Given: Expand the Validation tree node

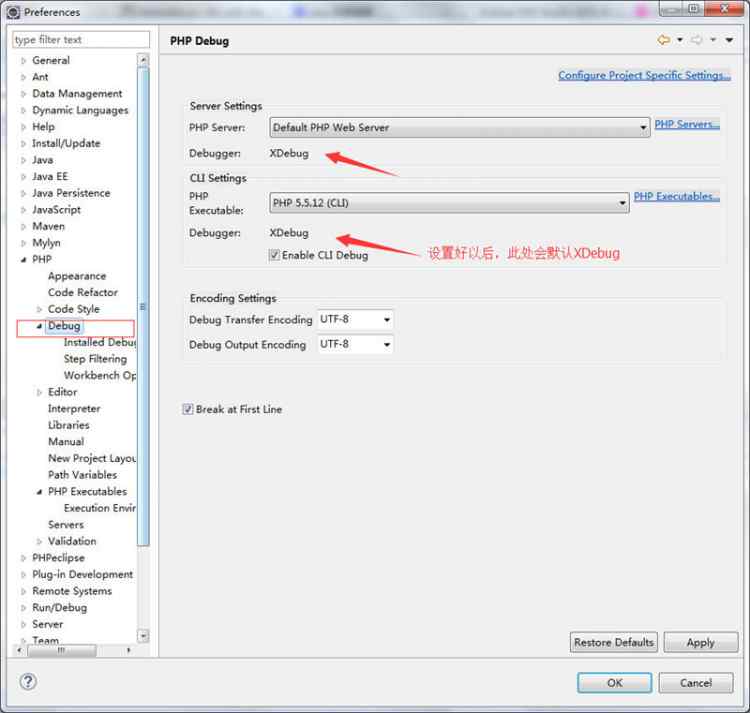Looking at the screenshot, I should tap(39, 542).
